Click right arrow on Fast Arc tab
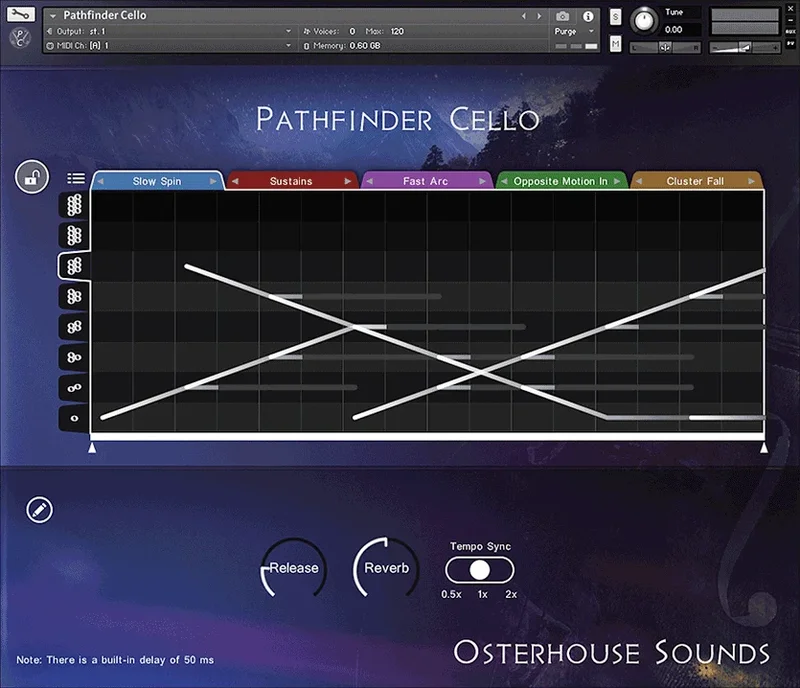 pos(483,181)
